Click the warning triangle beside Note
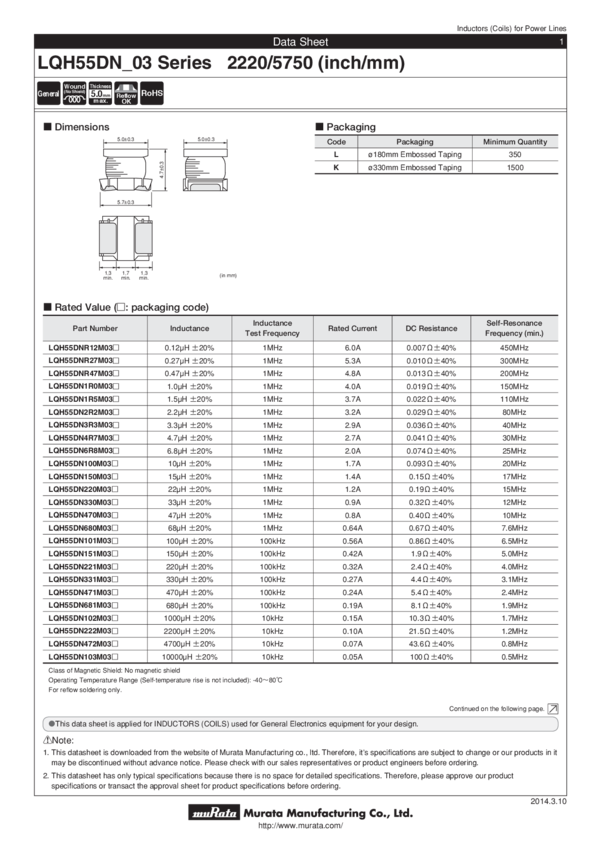 coord(47,740)
